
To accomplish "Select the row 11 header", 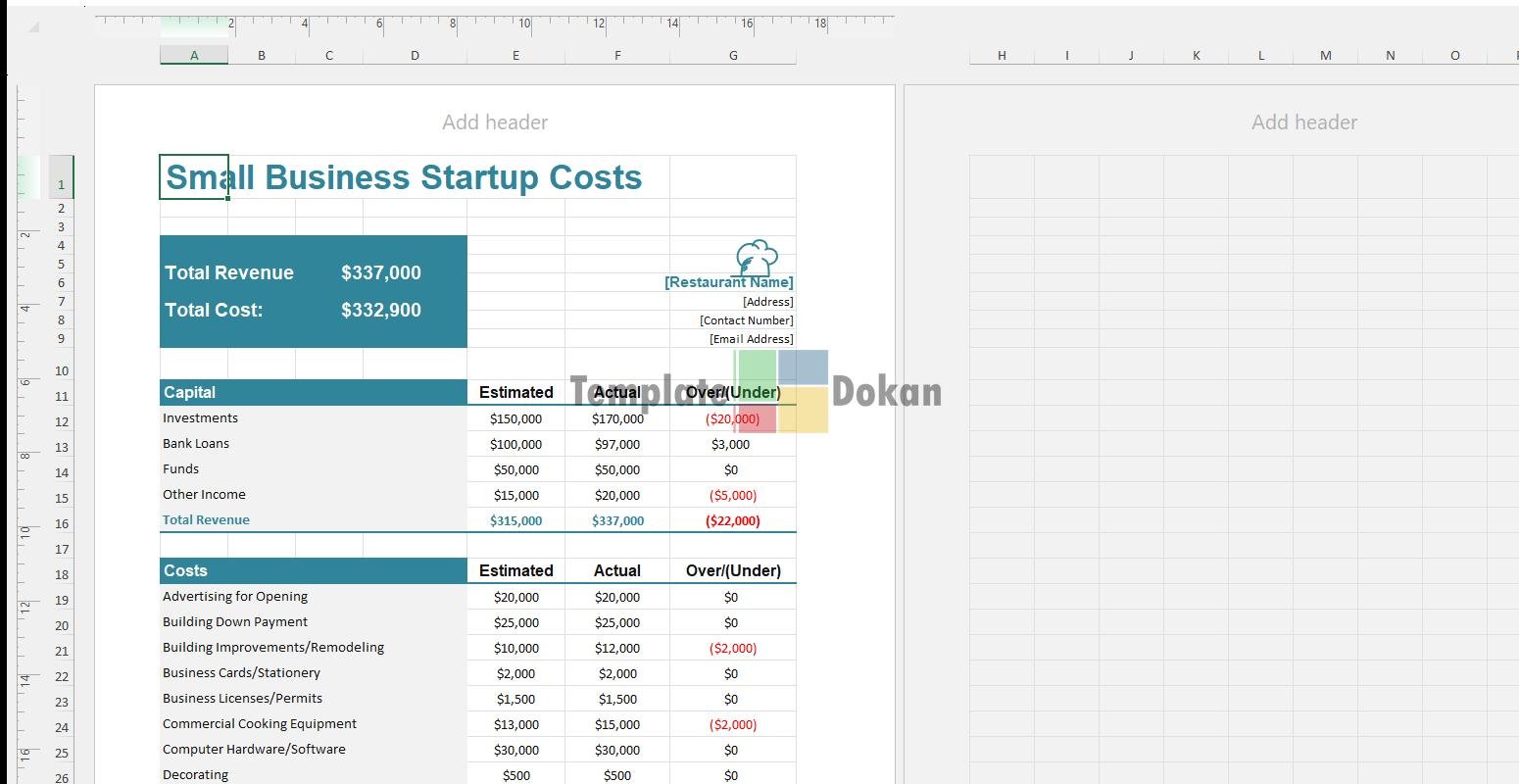I will point(62,397).
